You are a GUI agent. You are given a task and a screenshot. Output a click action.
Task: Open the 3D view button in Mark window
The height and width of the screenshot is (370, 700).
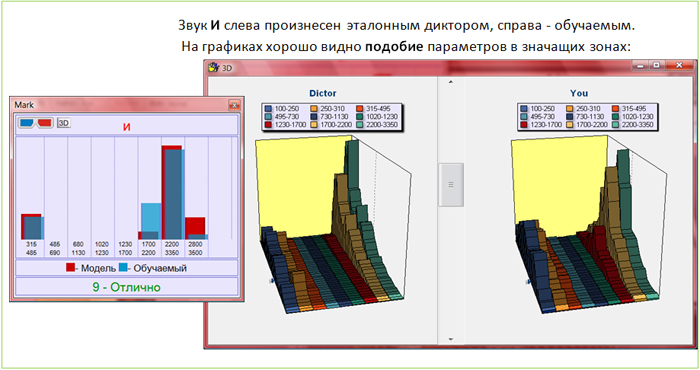coord(63,123)
